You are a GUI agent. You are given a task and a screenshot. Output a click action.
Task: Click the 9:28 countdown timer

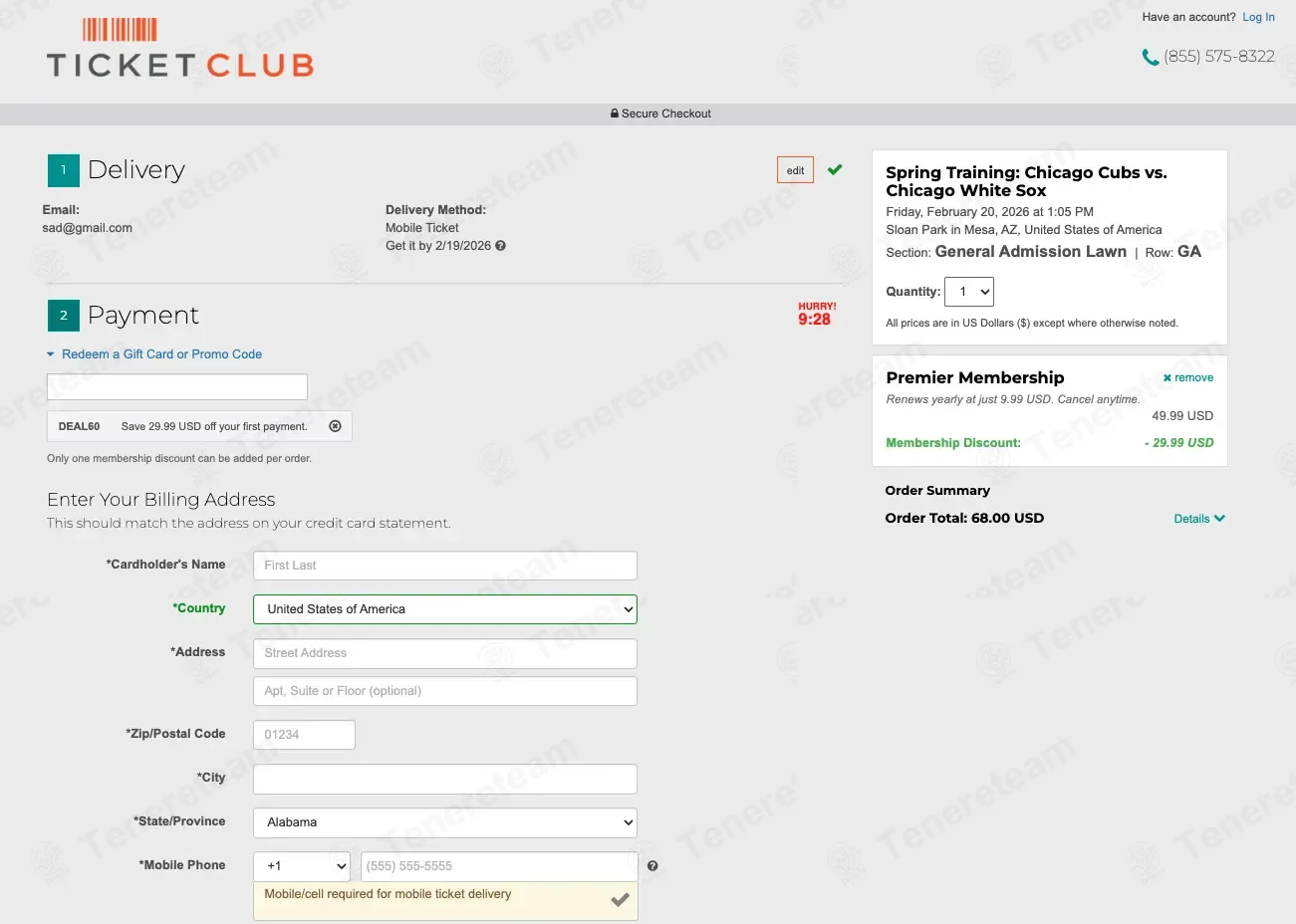814,320
